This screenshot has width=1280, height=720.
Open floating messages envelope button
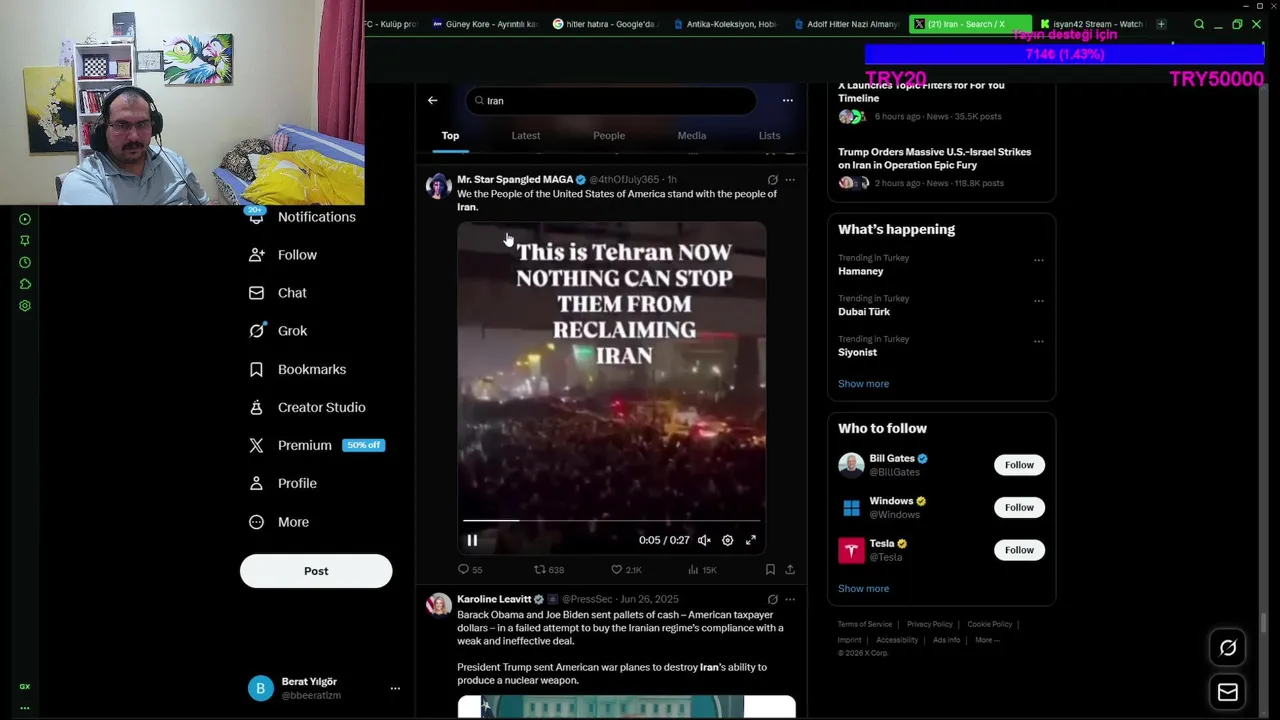(1228, 692)
